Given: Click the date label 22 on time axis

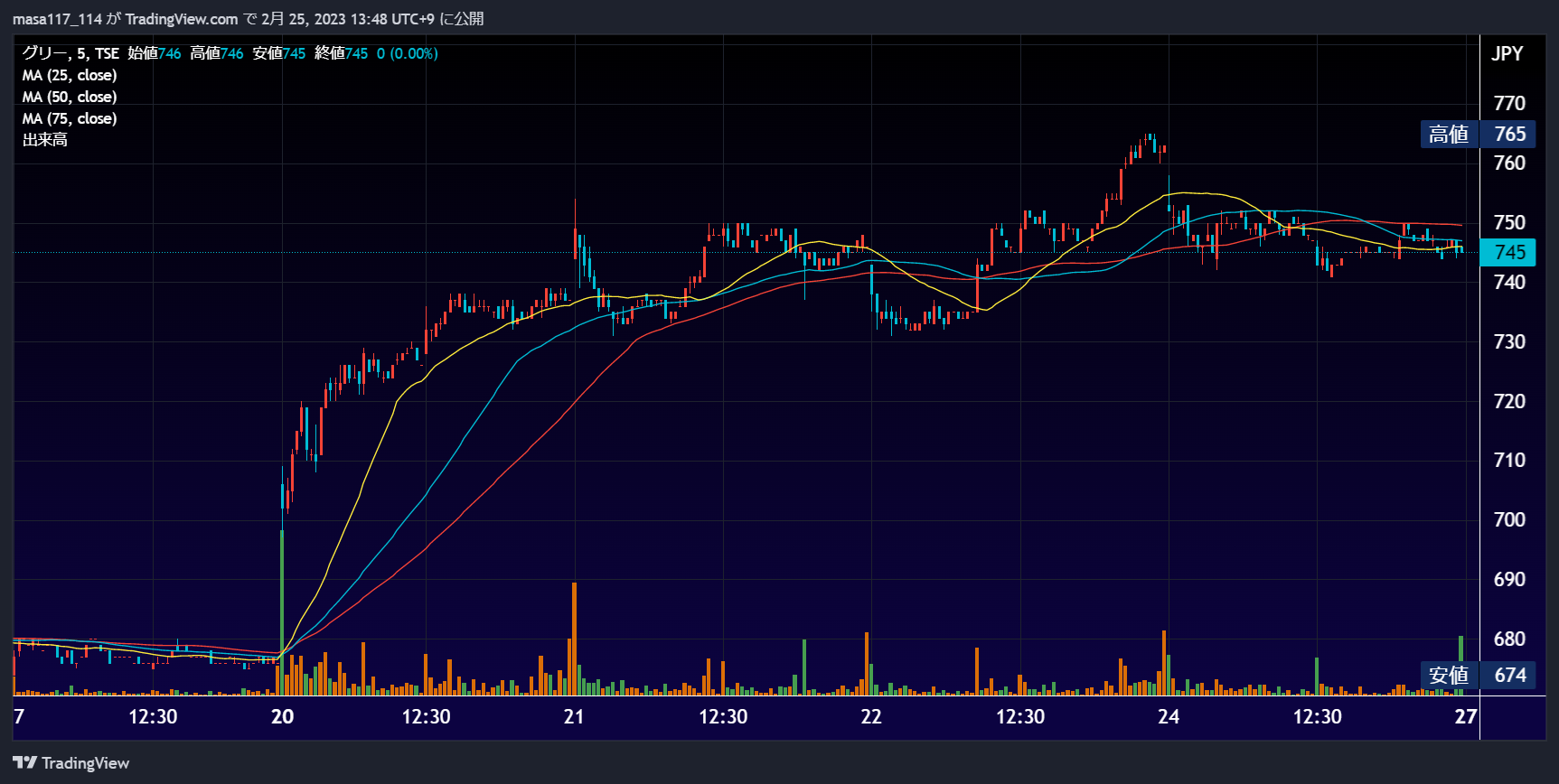Looking at the screenshot, I should tap(870, 716).
